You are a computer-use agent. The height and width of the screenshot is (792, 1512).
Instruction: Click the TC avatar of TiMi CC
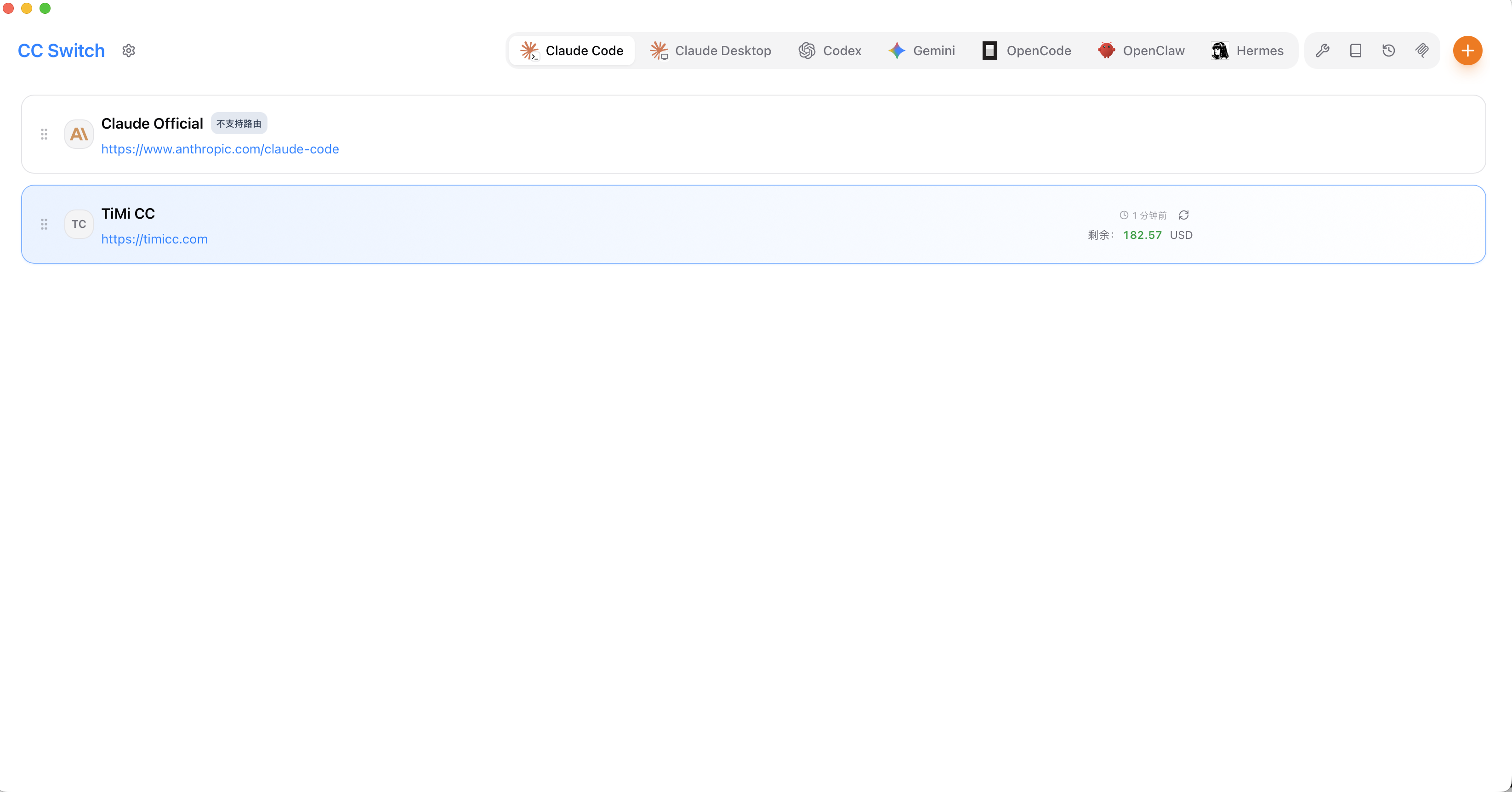coord(79,224)
